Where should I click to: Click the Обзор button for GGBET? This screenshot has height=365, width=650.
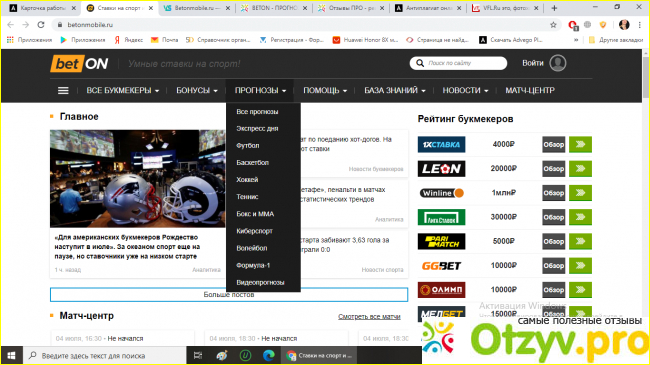(554, 265)
